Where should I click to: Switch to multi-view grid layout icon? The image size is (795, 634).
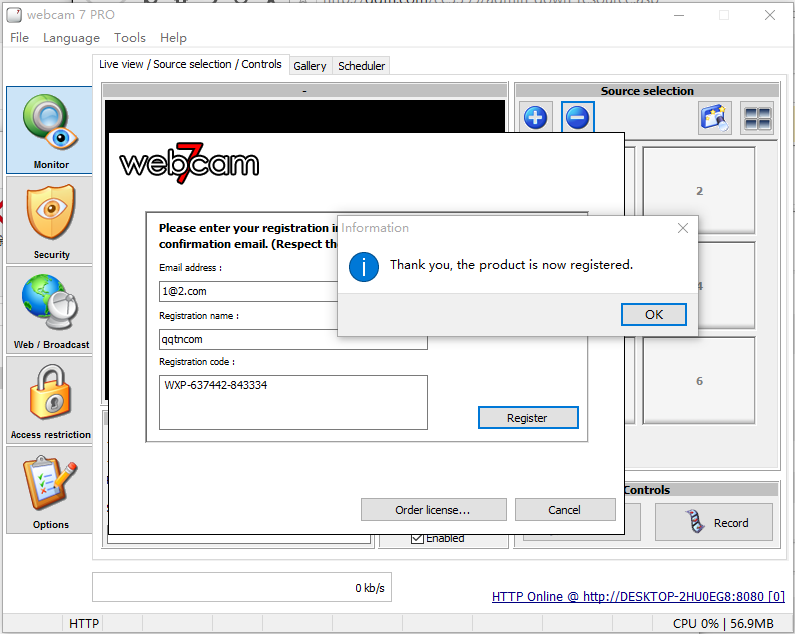757,118
